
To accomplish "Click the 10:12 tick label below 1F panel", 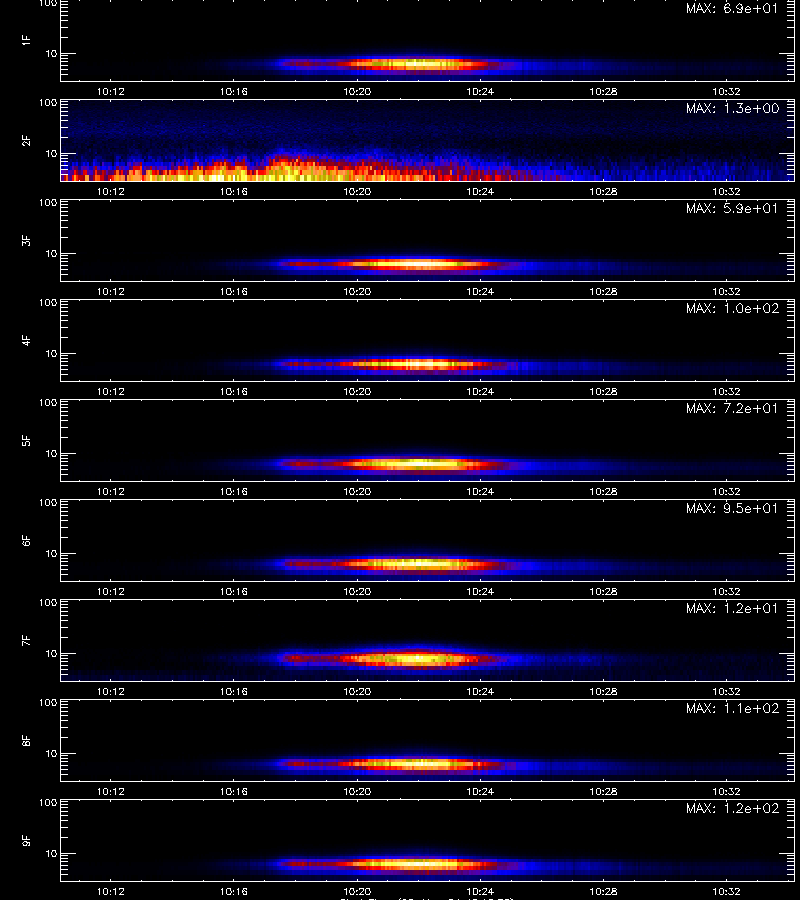I will (x=111, y=91).
